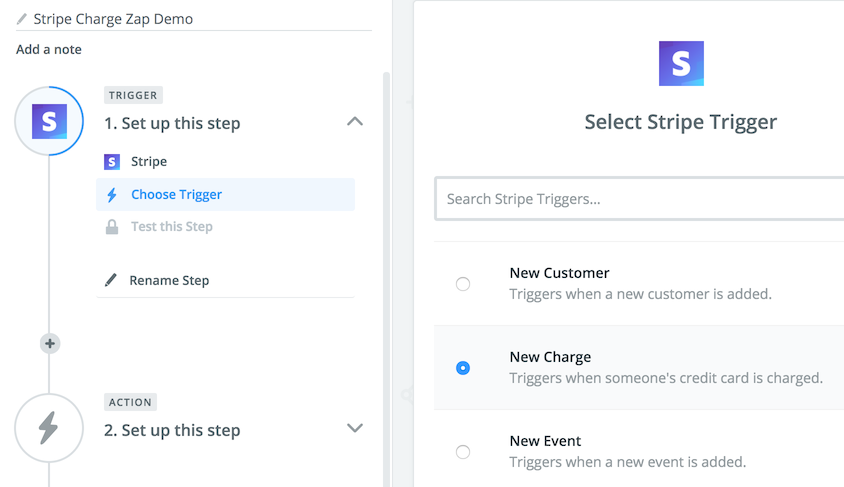Click the gray lightning bolt Action step circle

pyautogui.click(x=49, y=428)
